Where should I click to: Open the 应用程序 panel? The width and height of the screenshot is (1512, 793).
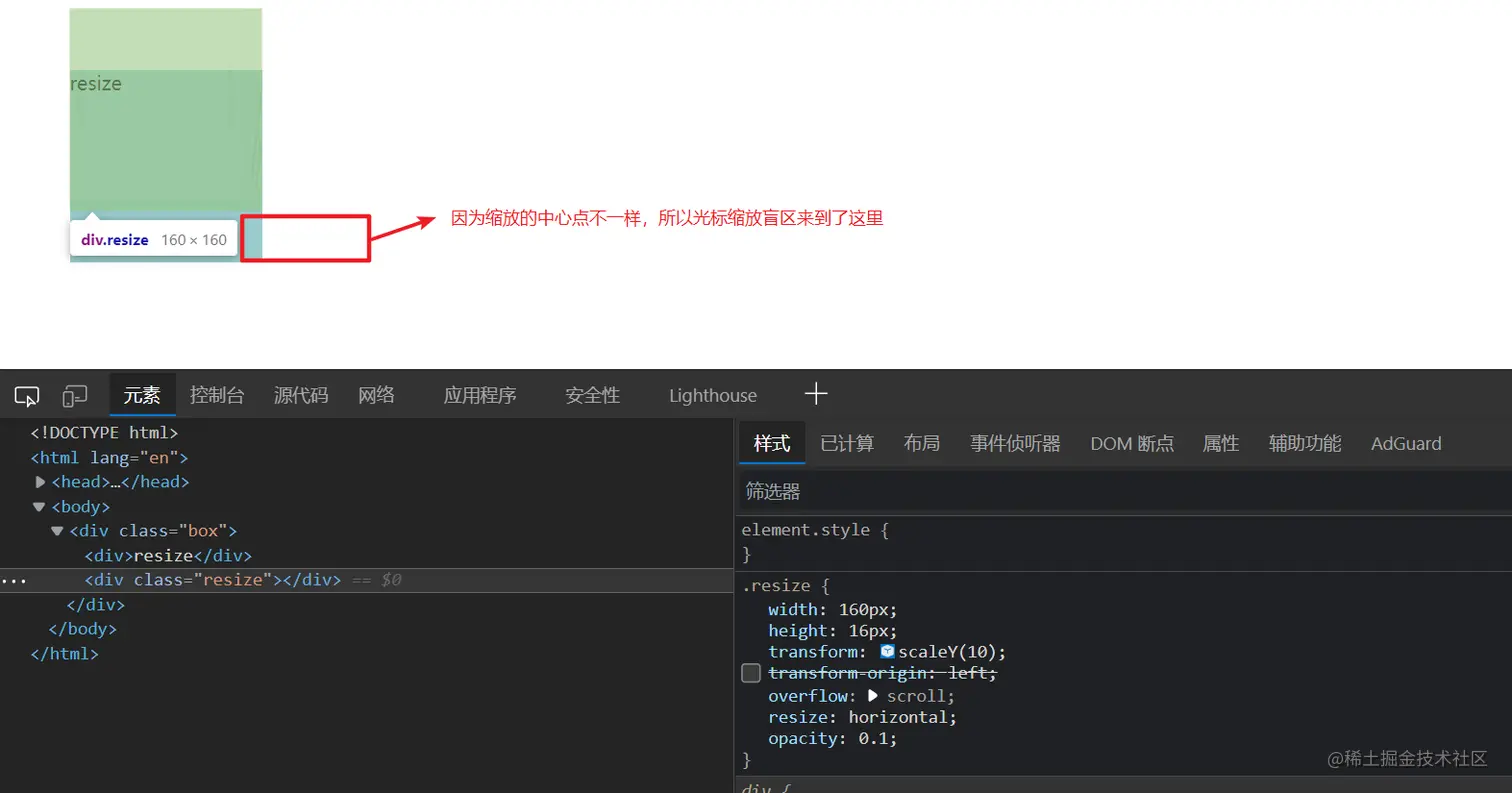click(481, 395)
